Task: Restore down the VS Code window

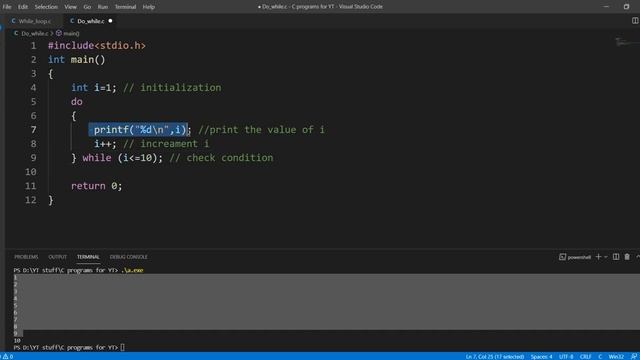Action: pyautogui.click(x=626, y=7)
